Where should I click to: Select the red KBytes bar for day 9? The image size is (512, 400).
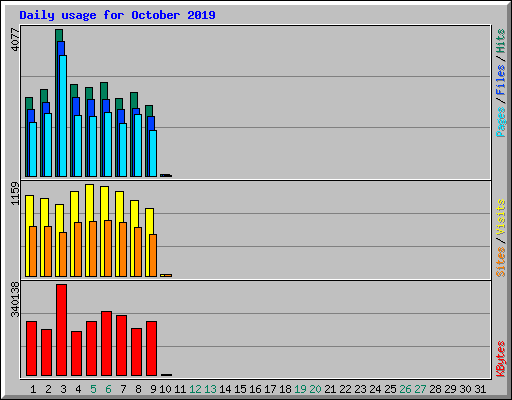click(x=151, y=348)
